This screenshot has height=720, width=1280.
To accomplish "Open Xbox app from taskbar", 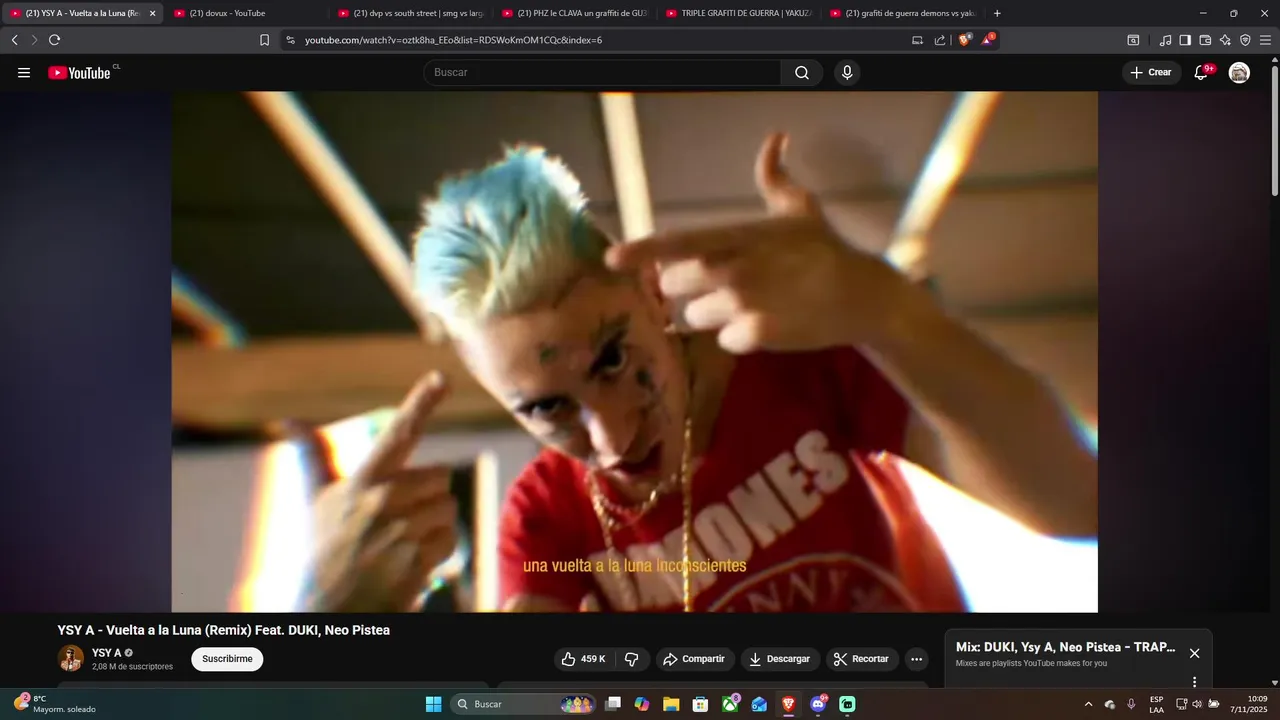I will 731,704.
